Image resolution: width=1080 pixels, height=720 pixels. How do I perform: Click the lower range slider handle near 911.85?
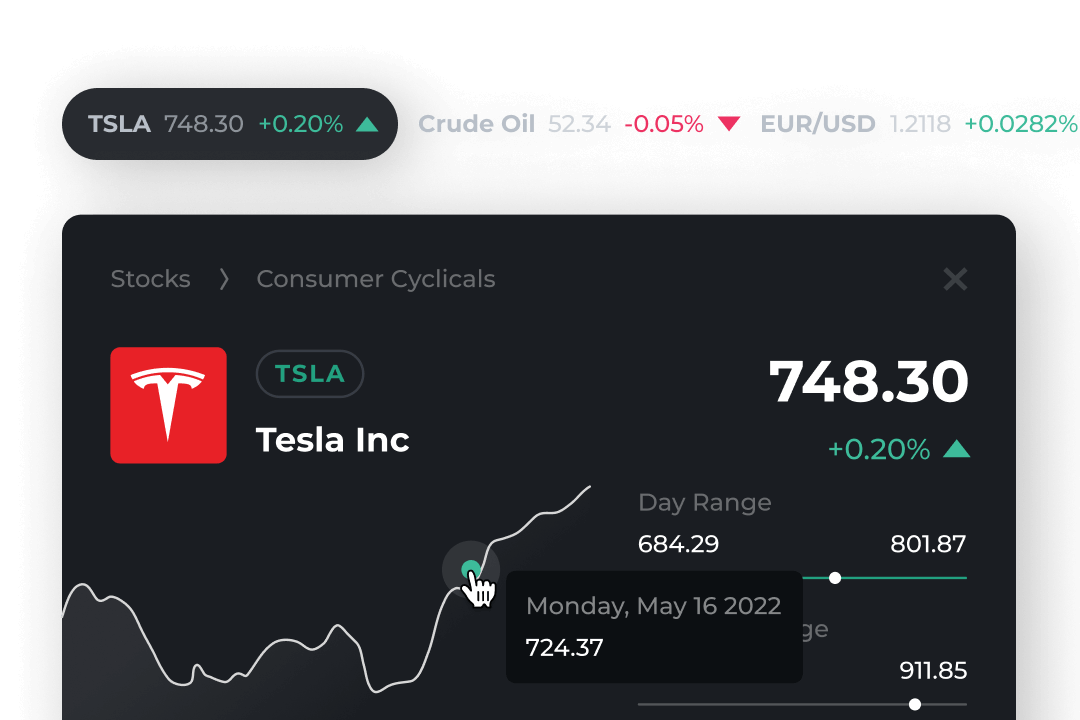(x=915, y=704)
